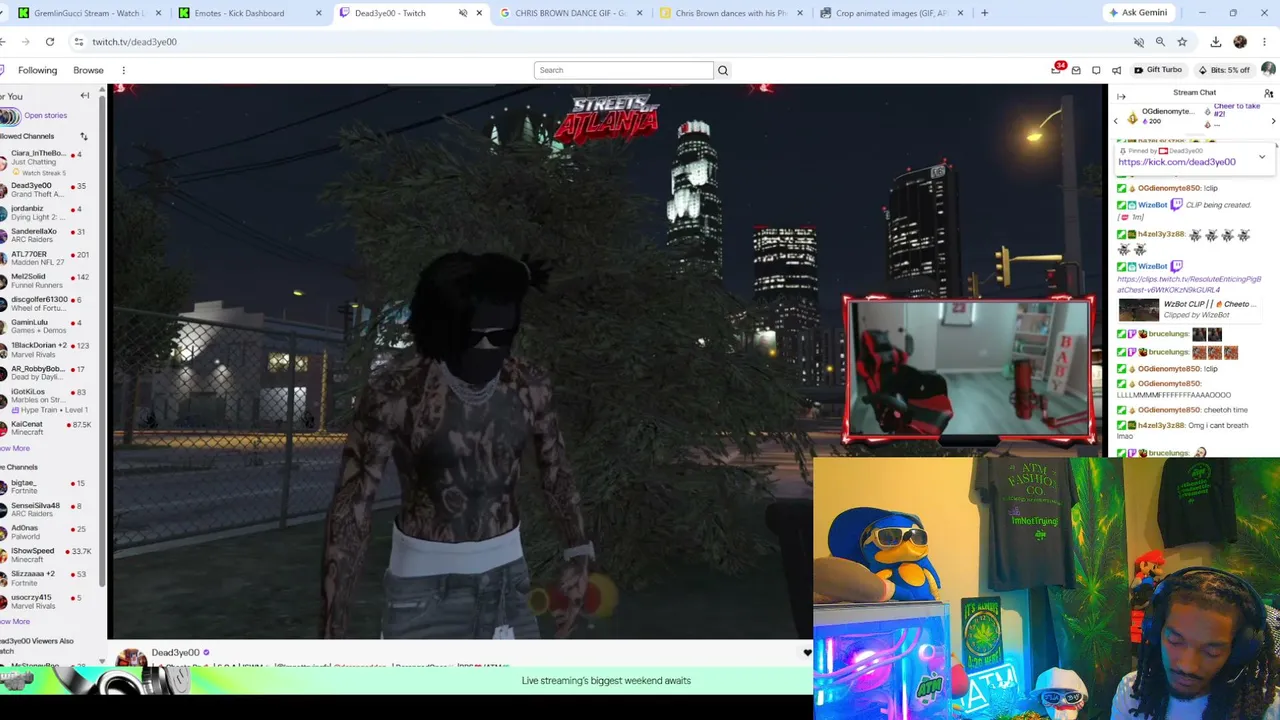The width and height of the screenshot is (1280, 720).
Task: Open the Twitch more options menu
Action: pos(123,70)
